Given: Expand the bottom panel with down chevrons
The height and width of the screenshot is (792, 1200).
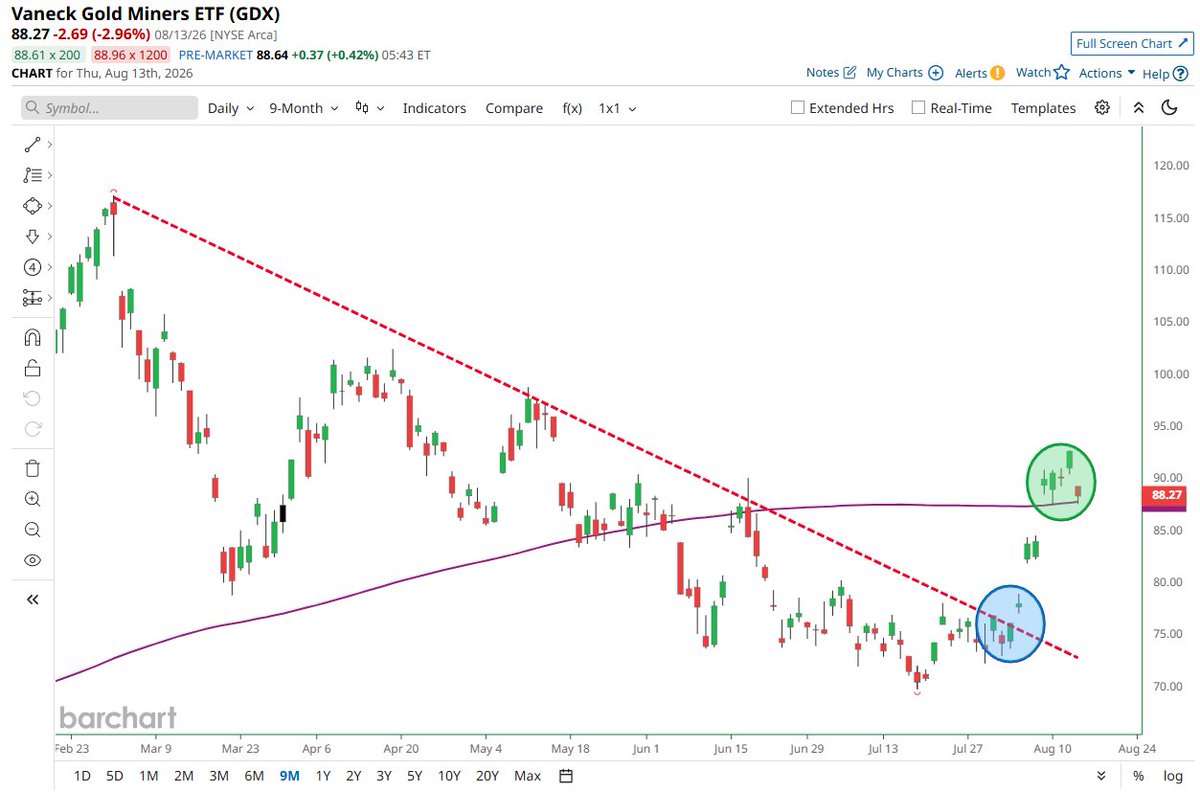Looking at the screenshot, I should [1101, 776].
